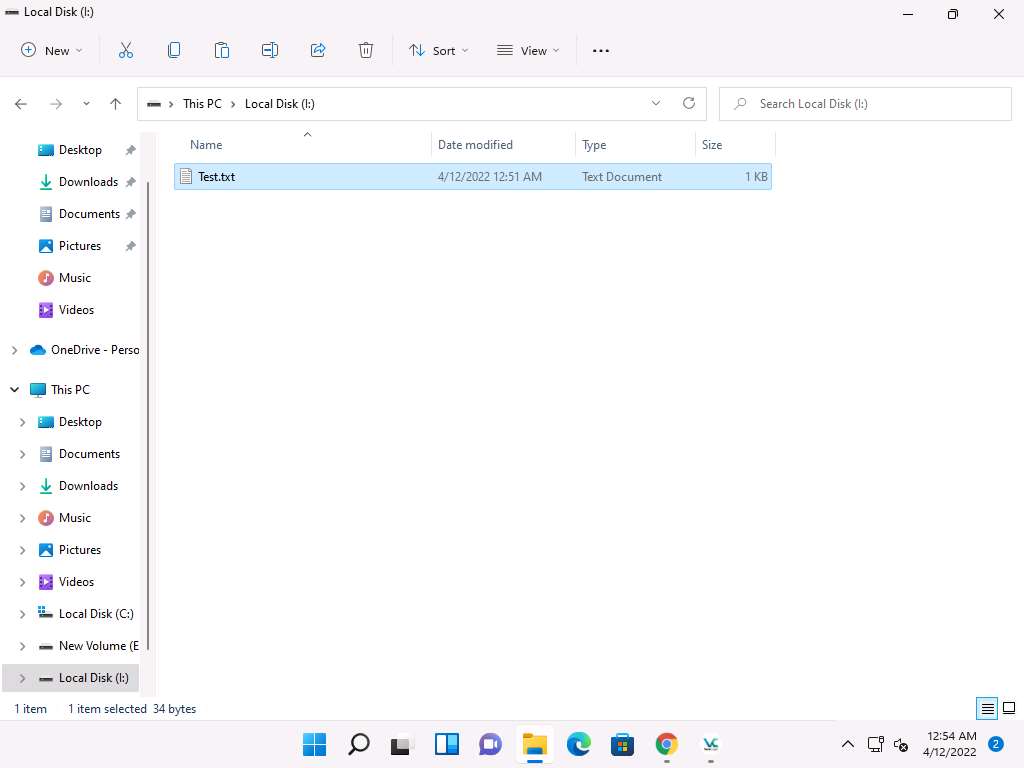Click the Cut scissors icon
Viewport: 1024px width, 768px height.
click(x=126, y=50)
